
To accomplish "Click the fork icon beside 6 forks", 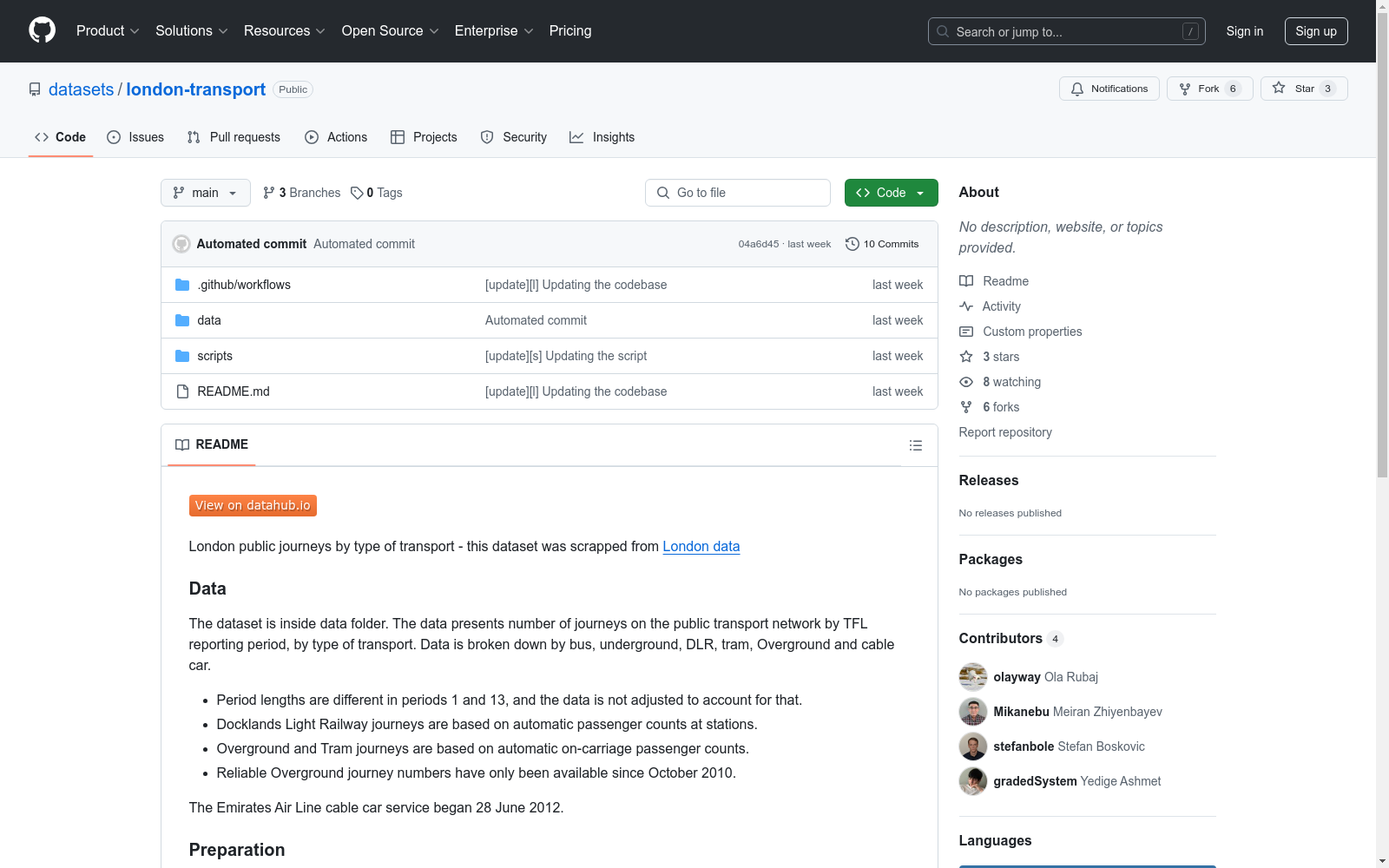I will click(966, 407).
